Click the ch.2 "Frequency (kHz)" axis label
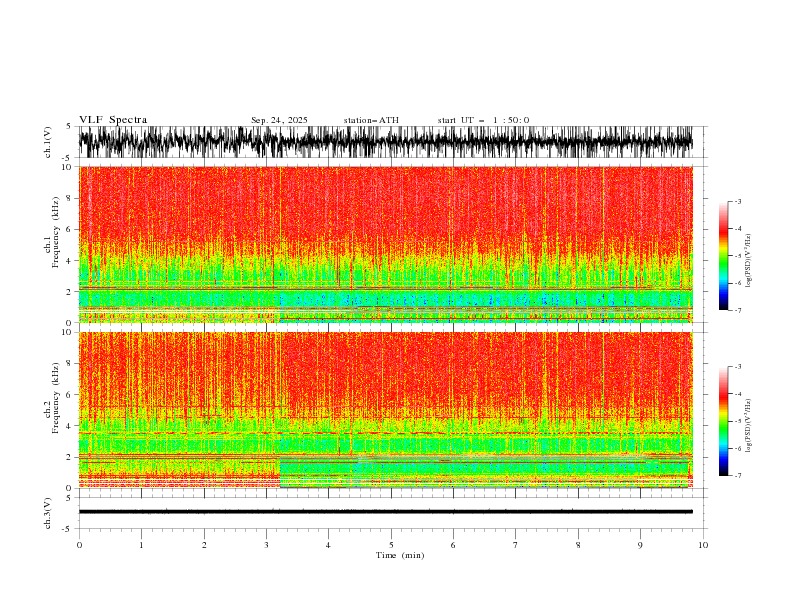 [x=56, y=398]
